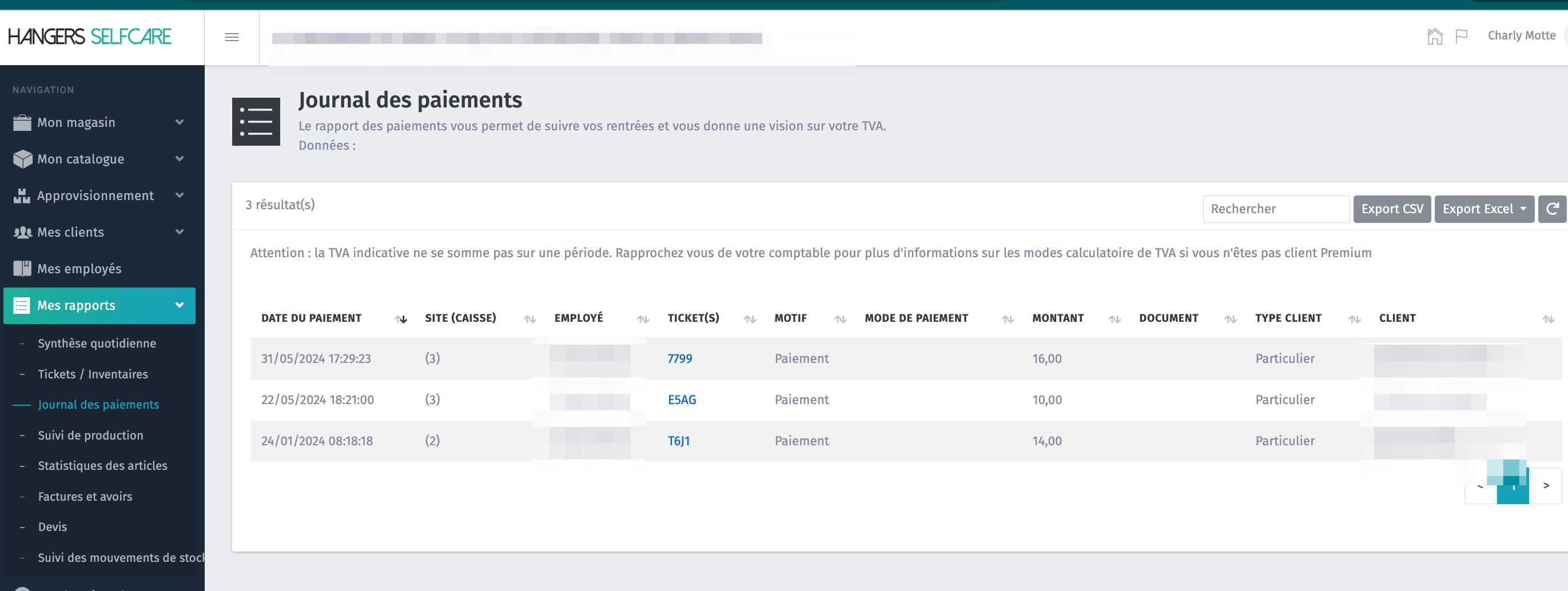Open ticket 7799 link
Viewport: 1568px width, 591px height.
pyautogui.click(x=679, y=358)
